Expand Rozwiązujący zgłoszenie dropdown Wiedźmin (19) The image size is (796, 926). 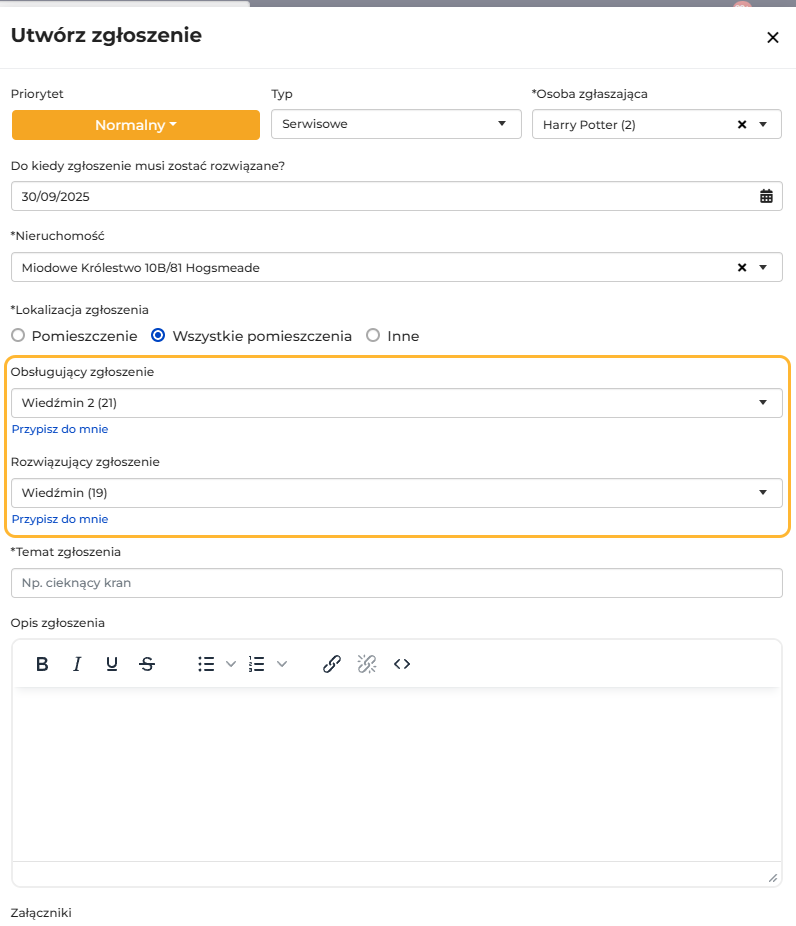(397, 493)
